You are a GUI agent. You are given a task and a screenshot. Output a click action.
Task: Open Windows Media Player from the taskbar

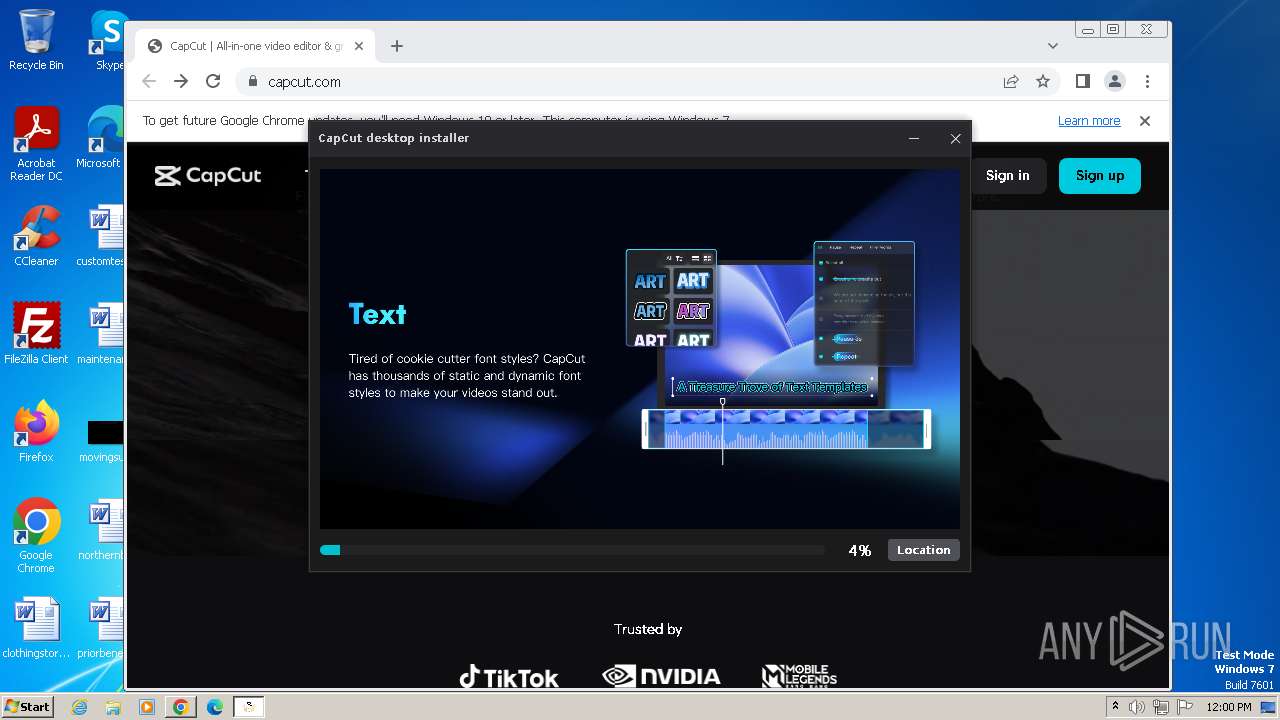click(x=147, y=707)
